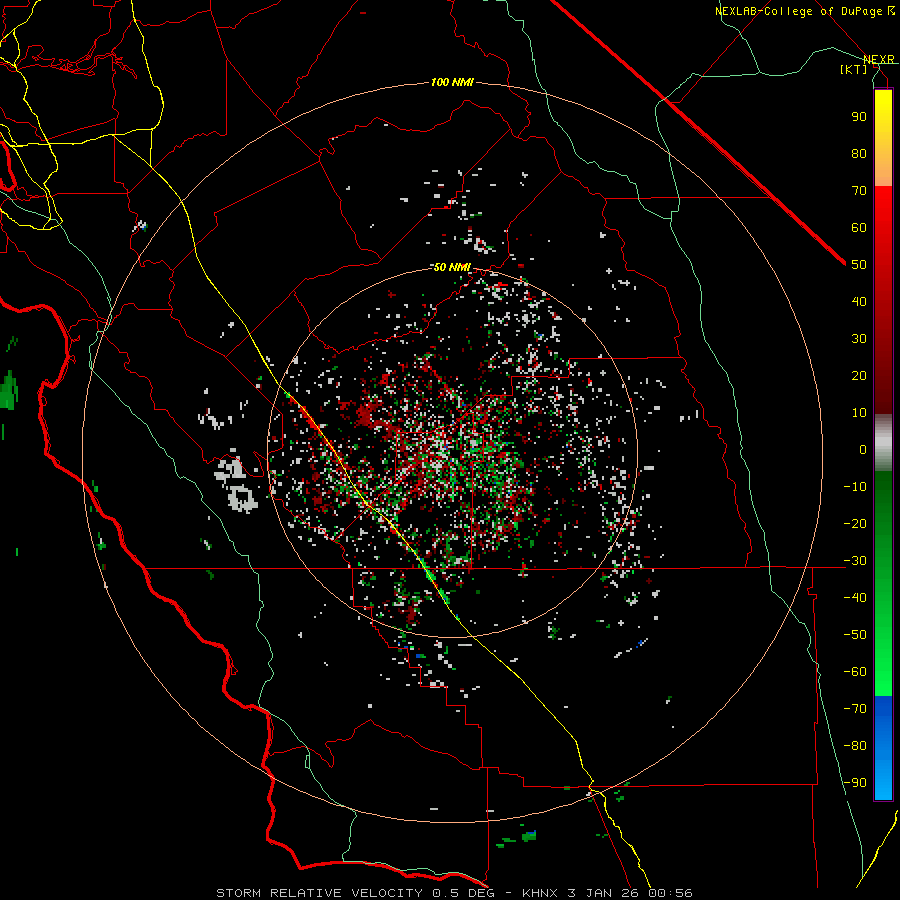
Task: Click the 10 value on the velocity scale
Action: (859, 413)
